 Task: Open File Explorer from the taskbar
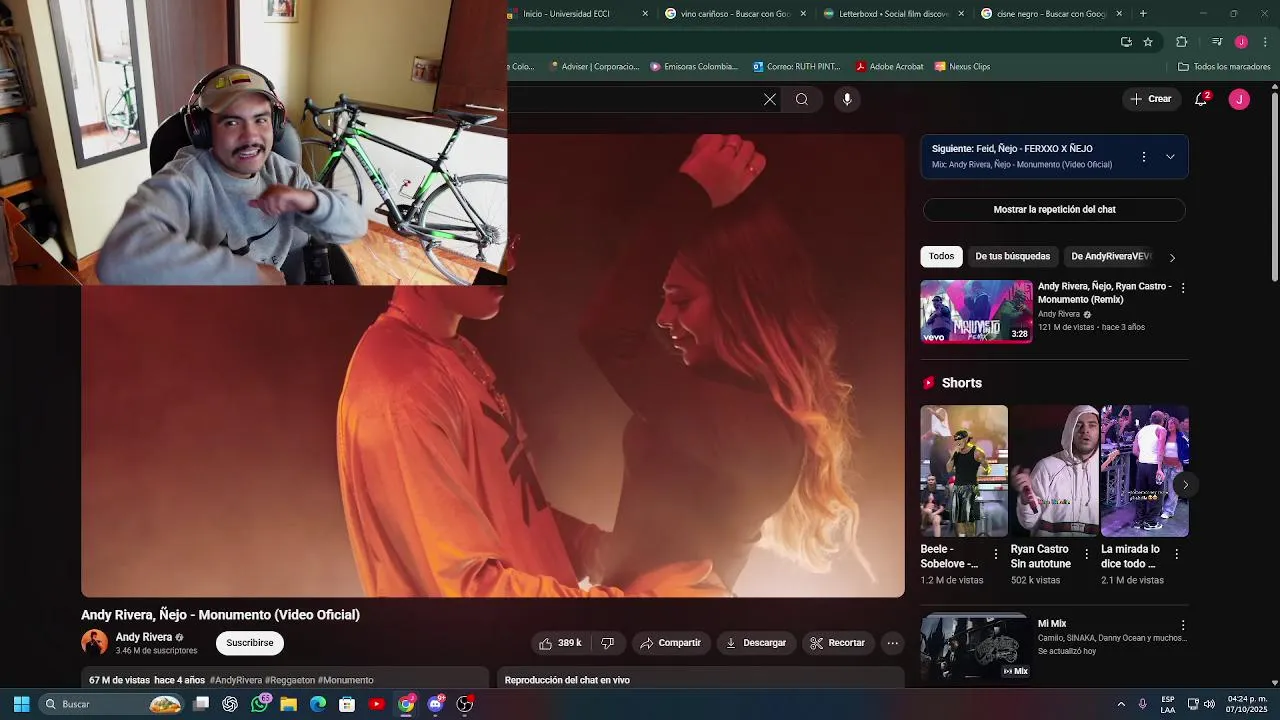[x=289, y=704]
